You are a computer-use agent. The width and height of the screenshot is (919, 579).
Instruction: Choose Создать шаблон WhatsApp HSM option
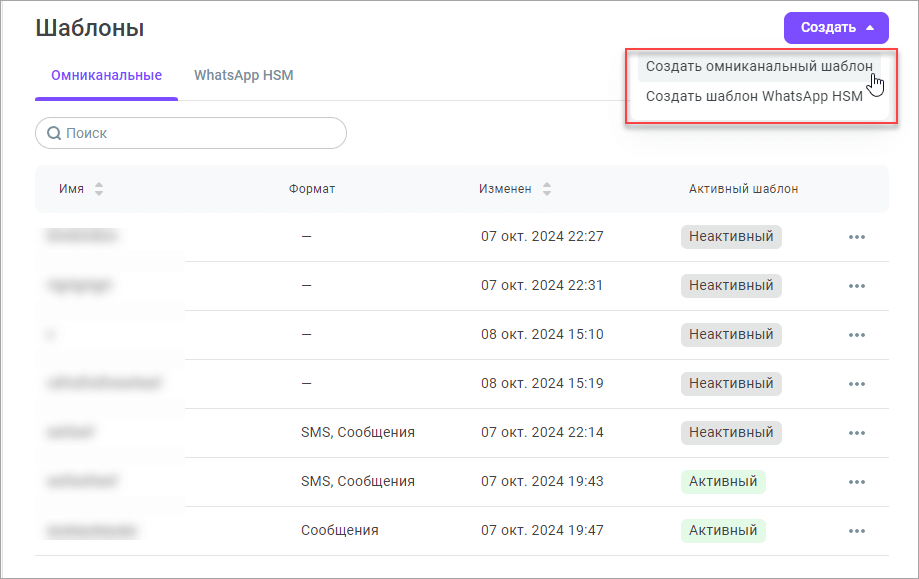754,96
